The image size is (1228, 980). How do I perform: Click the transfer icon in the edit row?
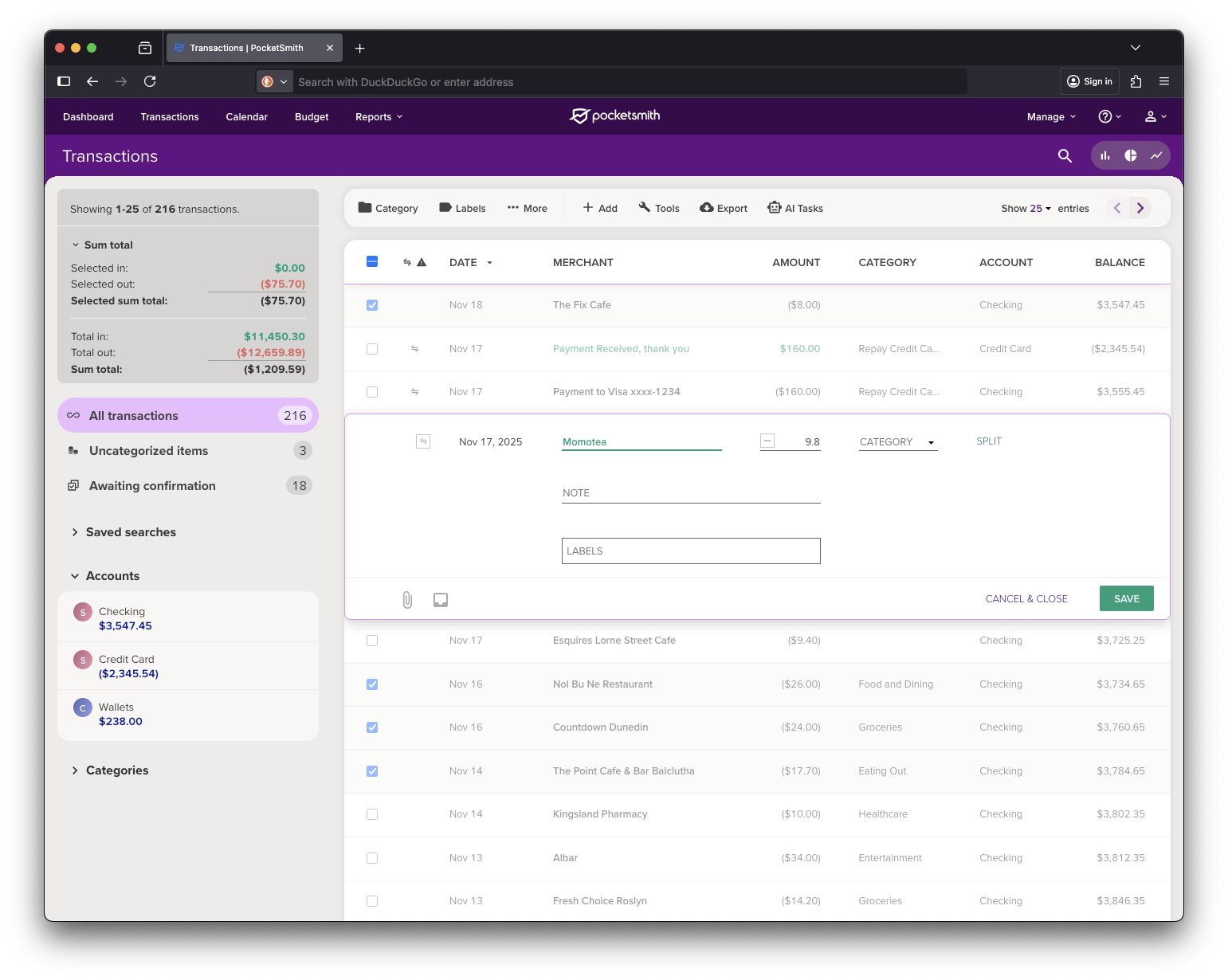423,441
